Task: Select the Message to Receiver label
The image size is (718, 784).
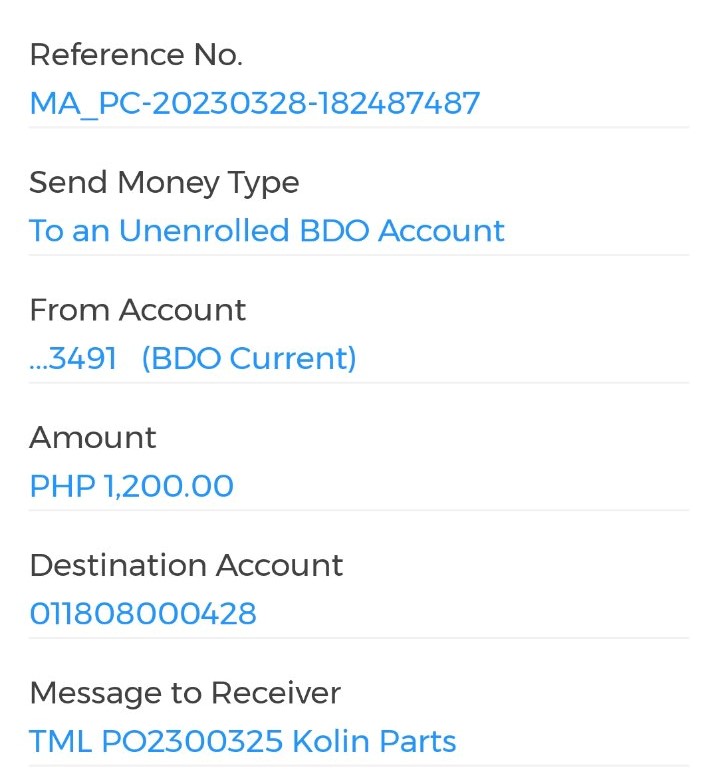Action: click(185, 693)
